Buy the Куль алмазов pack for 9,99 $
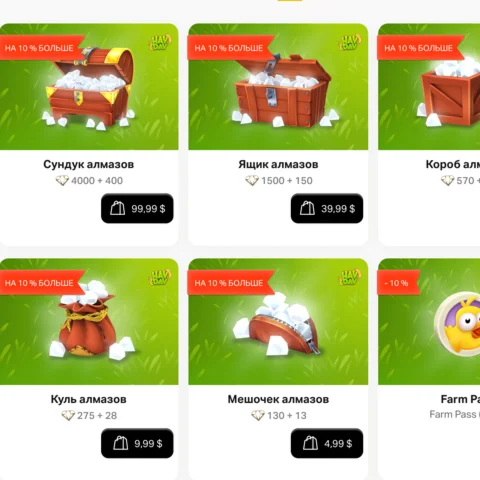Viewport: 480px width, 480px height. click(137, 443)
